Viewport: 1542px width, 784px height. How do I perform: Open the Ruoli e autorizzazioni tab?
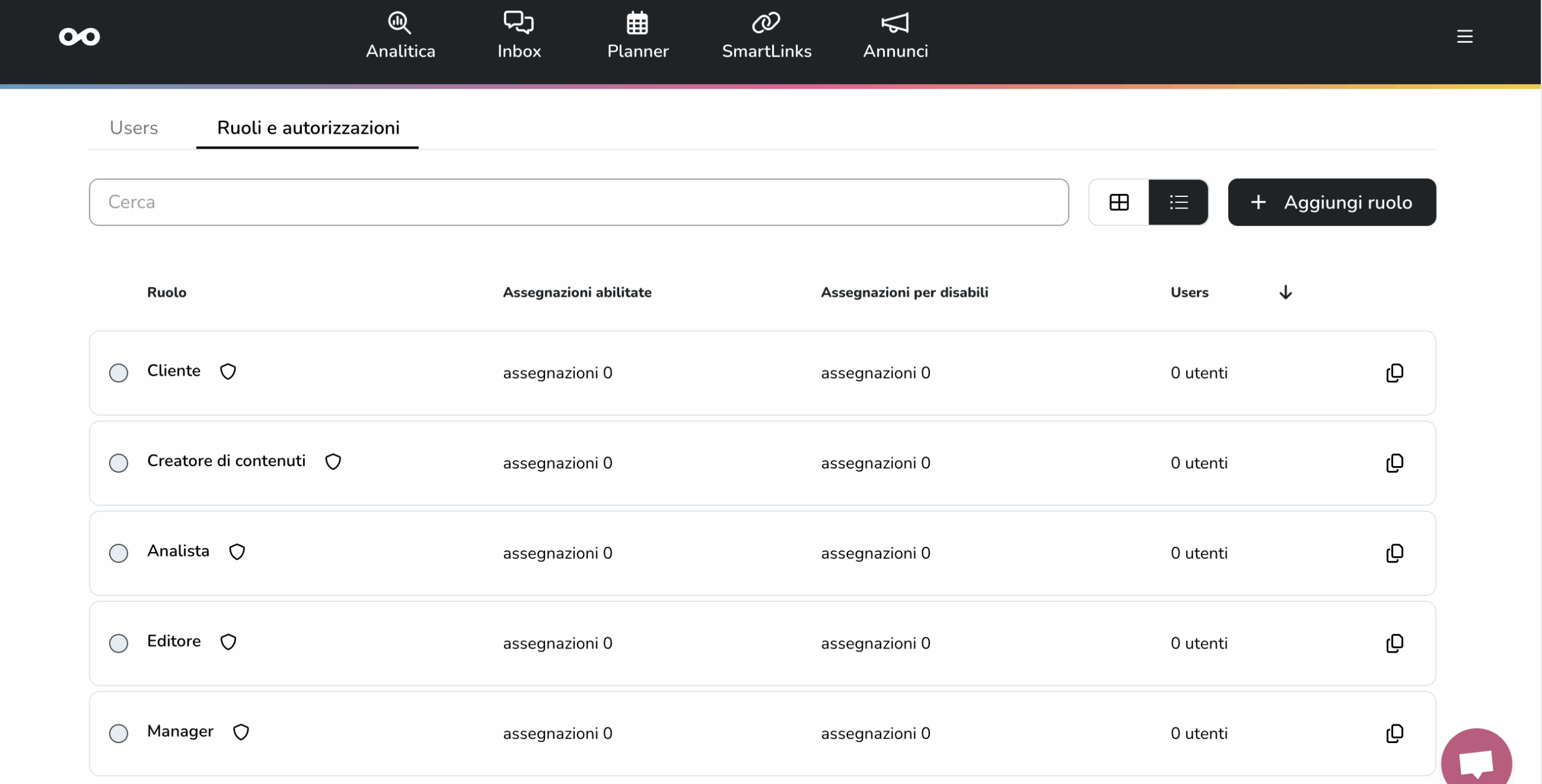[x=308, y=128]
